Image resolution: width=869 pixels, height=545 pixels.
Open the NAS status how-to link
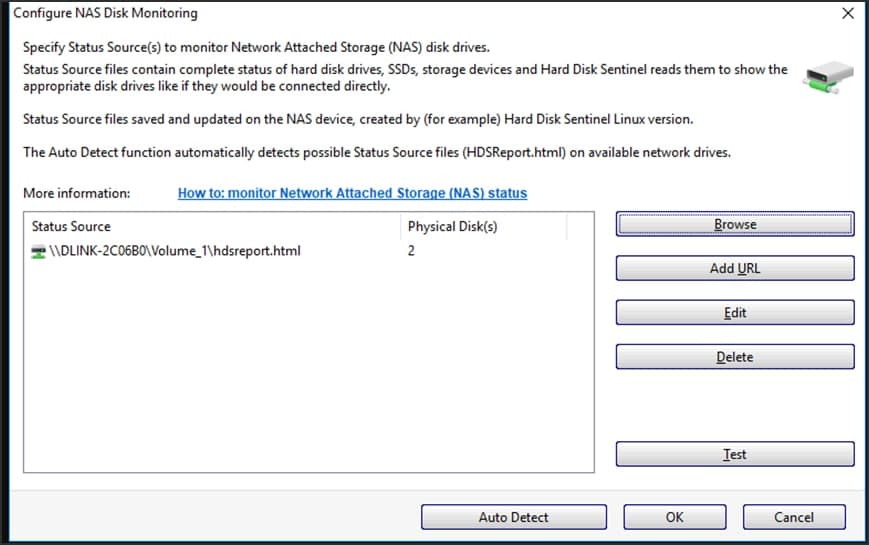click(x=352, y=193)
